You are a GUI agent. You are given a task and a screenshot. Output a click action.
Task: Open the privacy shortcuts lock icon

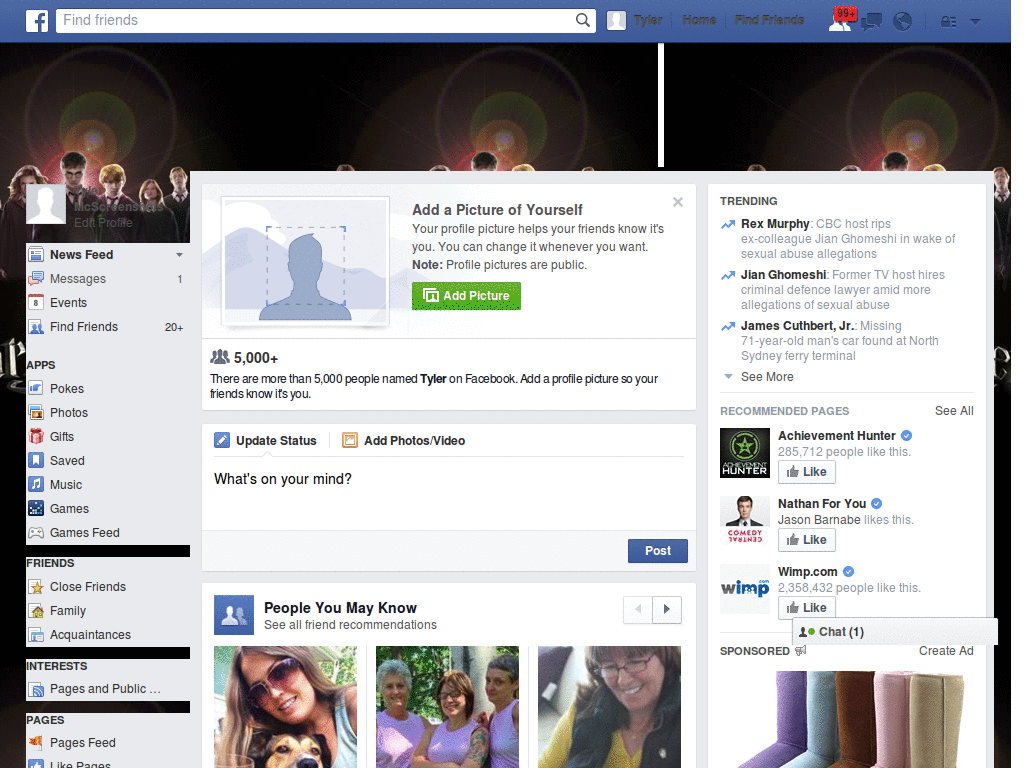pos(947,20)
